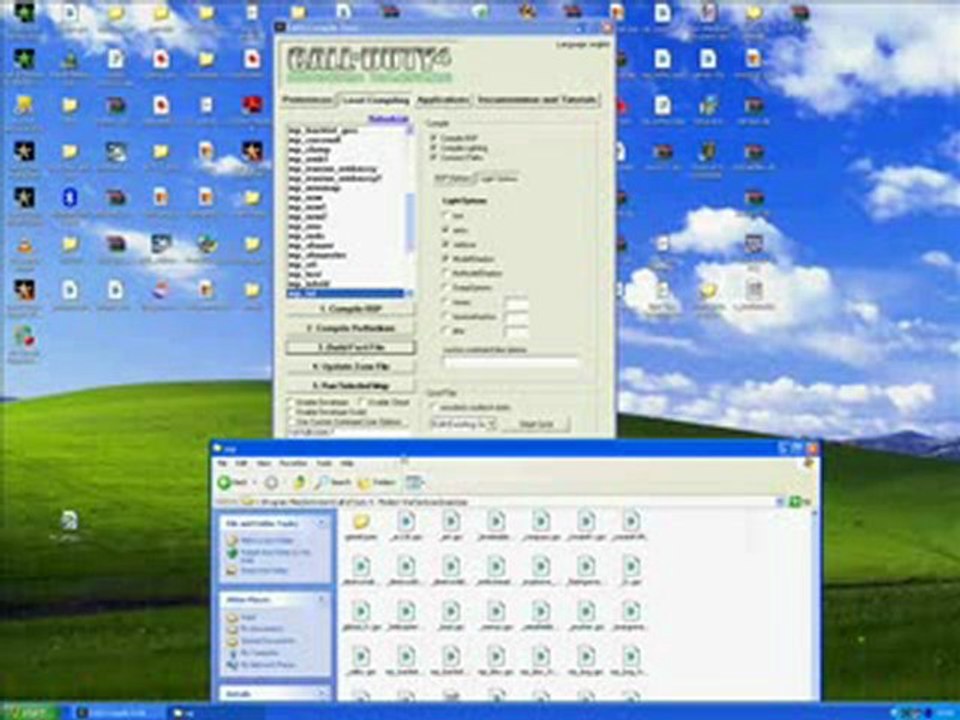
Task: Uncheck the verbose light option
Action: [445, 244]
